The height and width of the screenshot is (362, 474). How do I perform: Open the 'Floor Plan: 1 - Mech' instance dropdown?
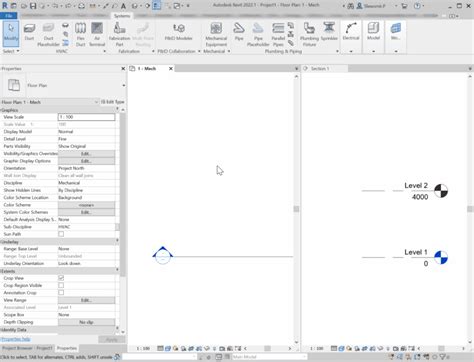point(96,102)
